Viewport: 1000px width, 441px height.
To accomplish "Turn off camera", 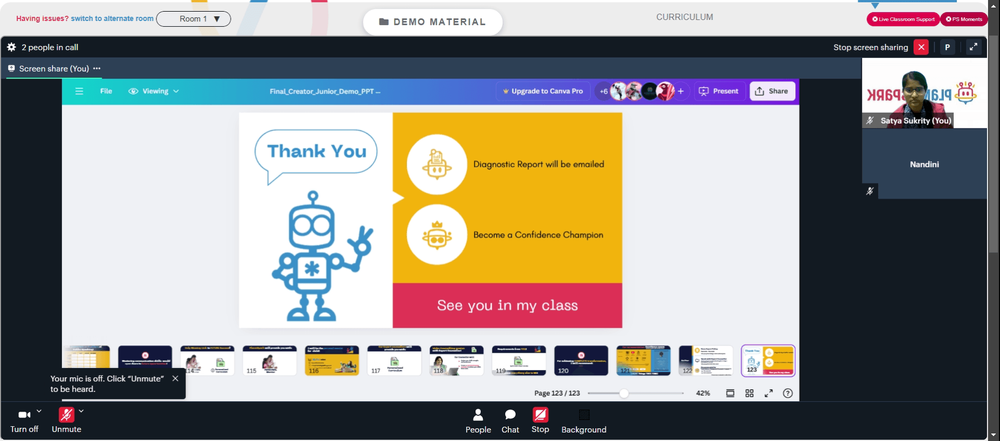I will coord(24,421).
